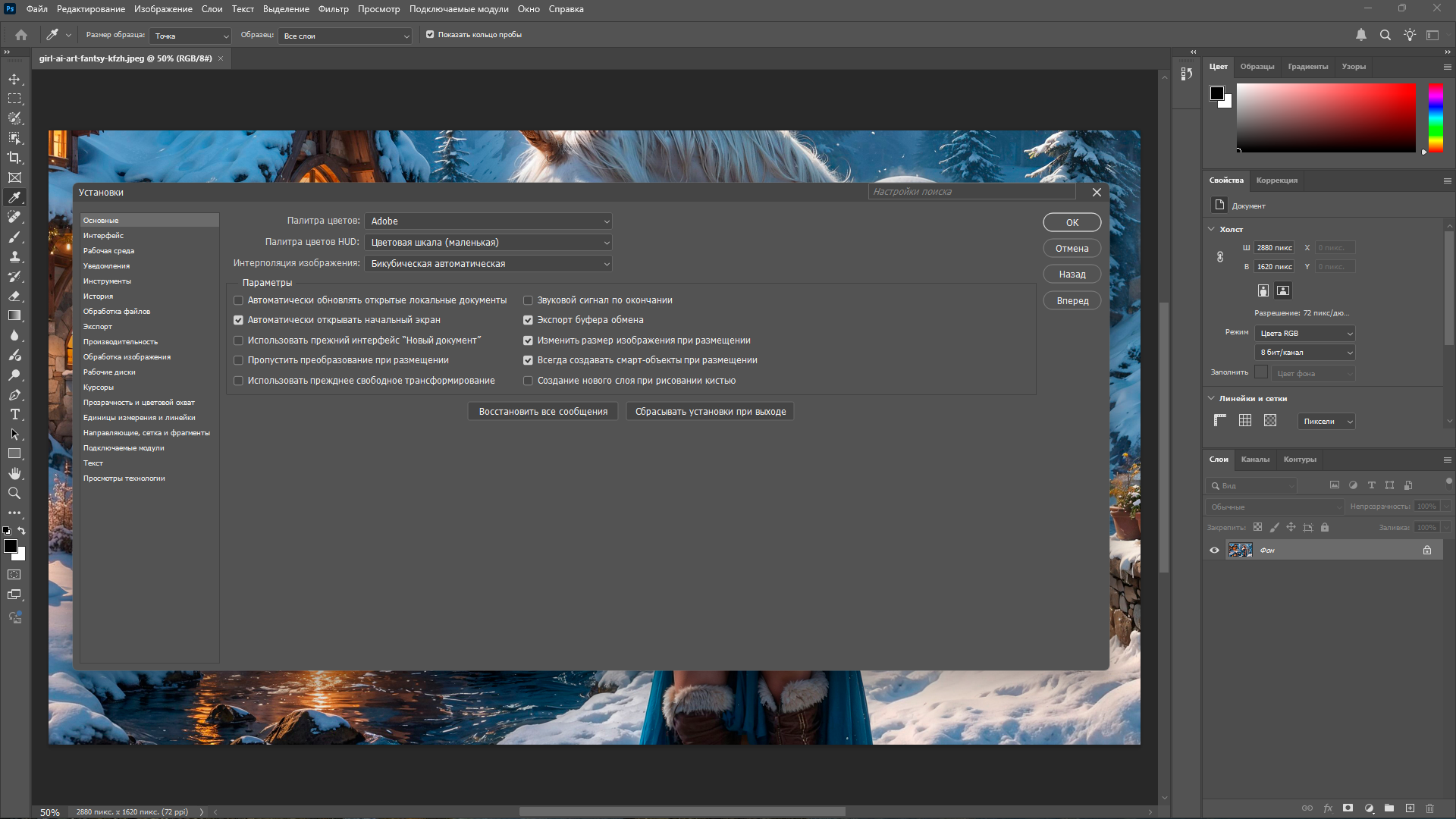Screen dimensions: 1456x819
Task: Open Палитра цветов Adobe dropdown
Action: [x=488, y=221]
